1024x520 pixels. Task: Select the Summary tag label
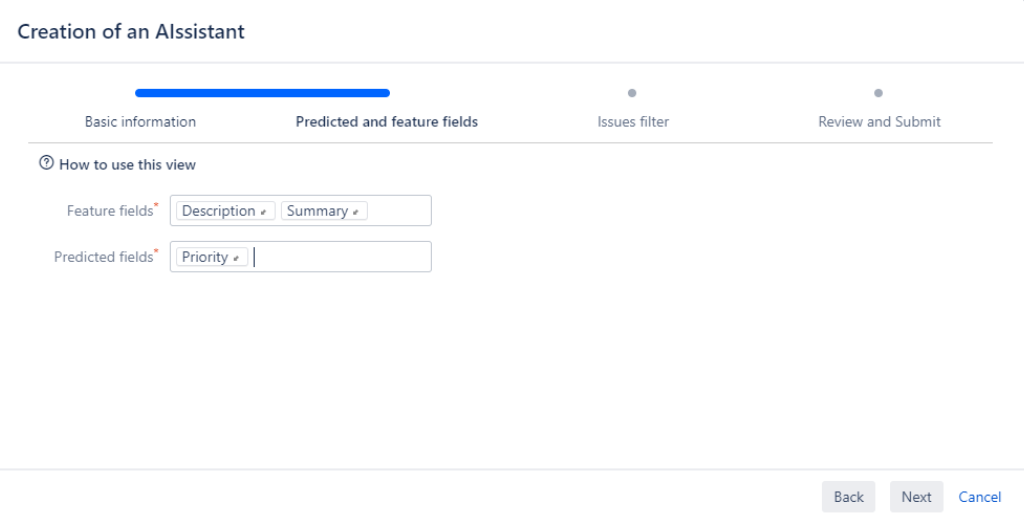coord(316,211)
